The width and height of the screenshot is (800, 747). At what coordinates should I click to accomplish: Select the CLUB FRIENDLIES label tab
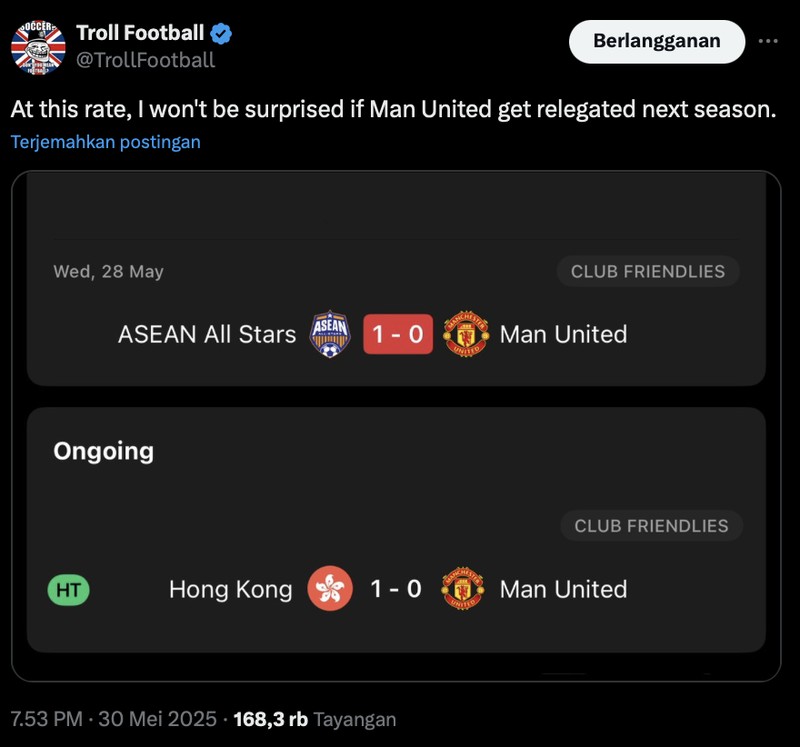click(x=647, y=270)
